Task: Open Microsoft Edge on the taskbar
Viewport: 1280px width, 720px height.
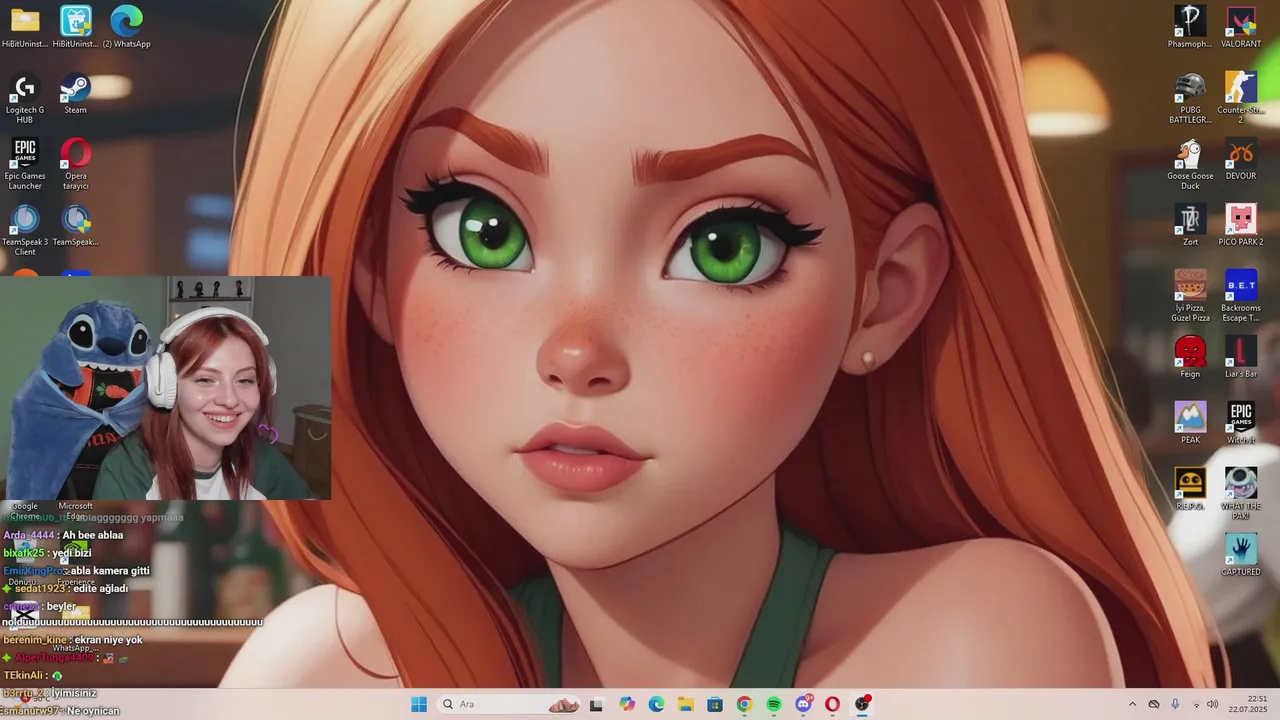Action: (x=656, y=704)
